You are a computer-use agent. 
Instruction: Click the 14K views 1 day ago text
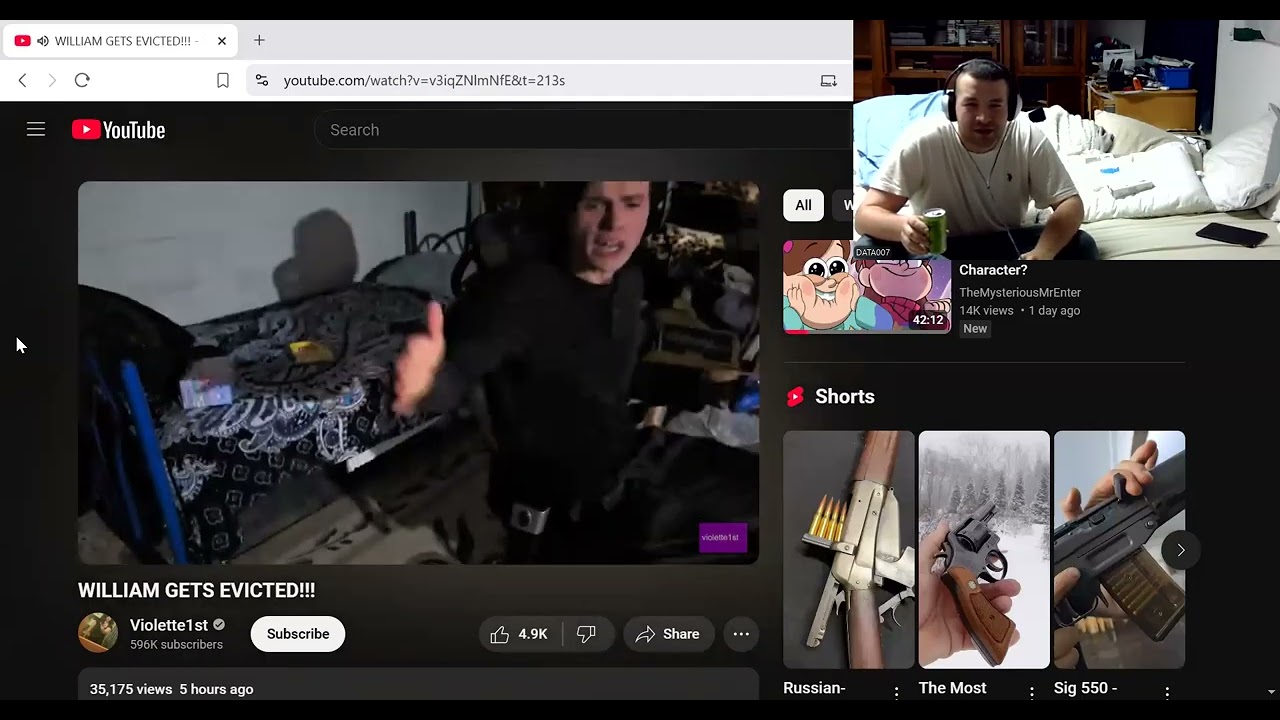click(x=1020, y=311)
